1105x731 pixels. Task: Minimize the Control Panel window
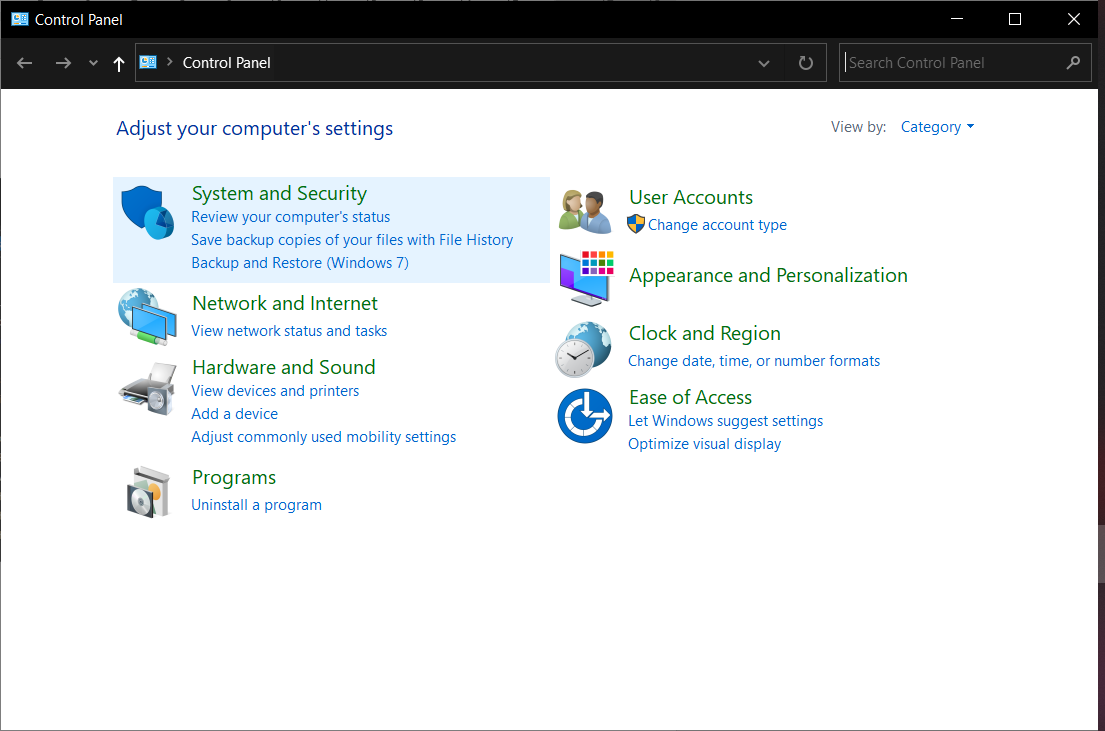pos(956,19)
